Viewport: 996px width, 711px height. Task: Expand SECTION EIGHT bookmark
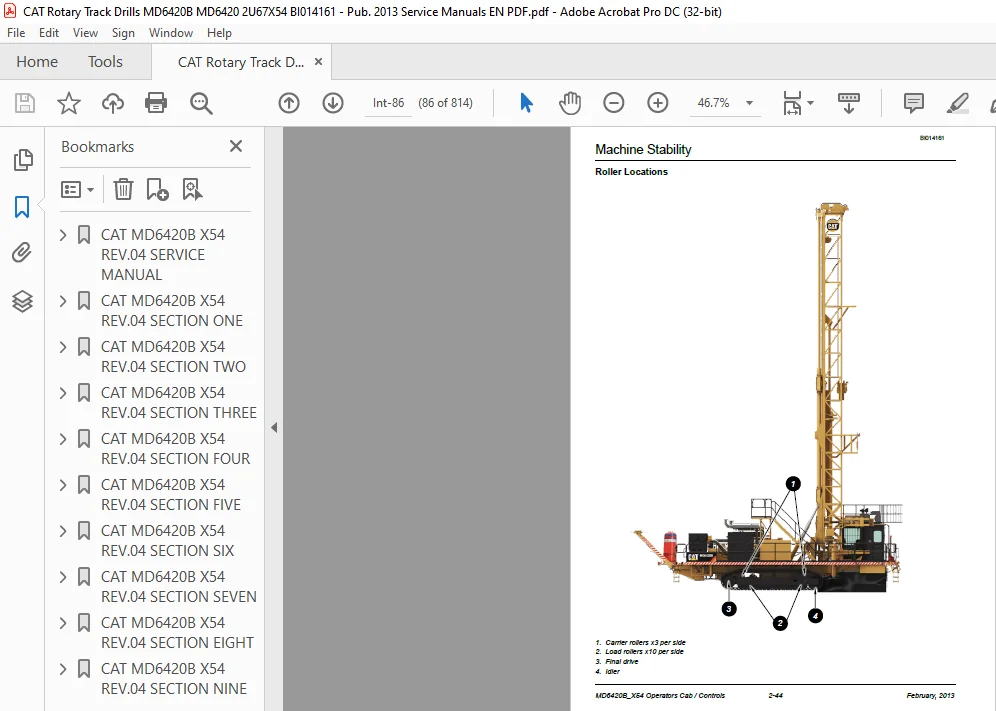[x=63, y=623]
